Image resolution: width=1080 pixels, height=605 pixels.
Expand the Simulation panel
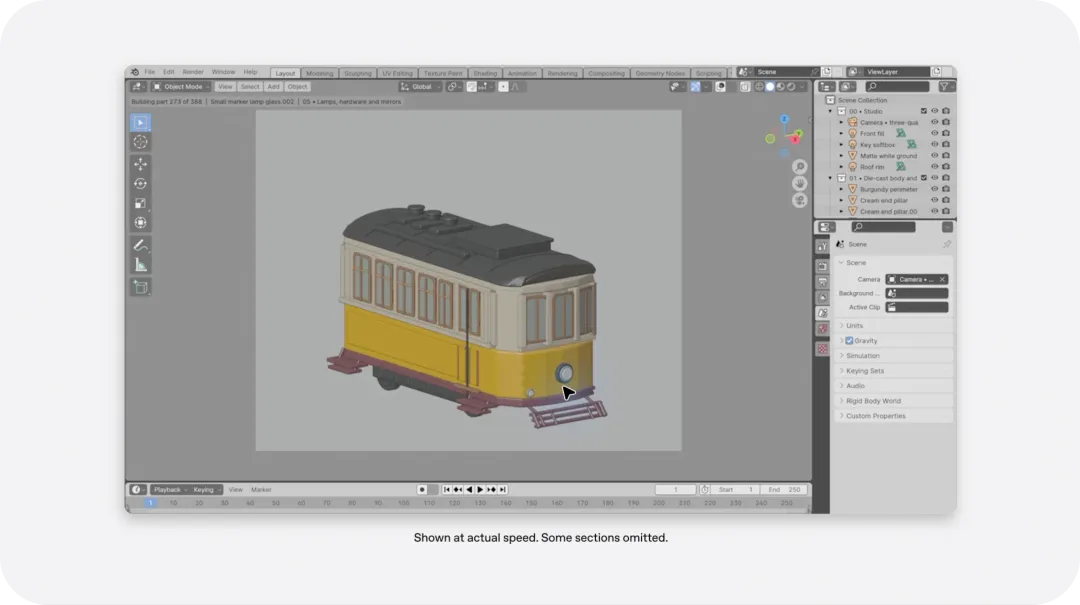coord(895,356)
